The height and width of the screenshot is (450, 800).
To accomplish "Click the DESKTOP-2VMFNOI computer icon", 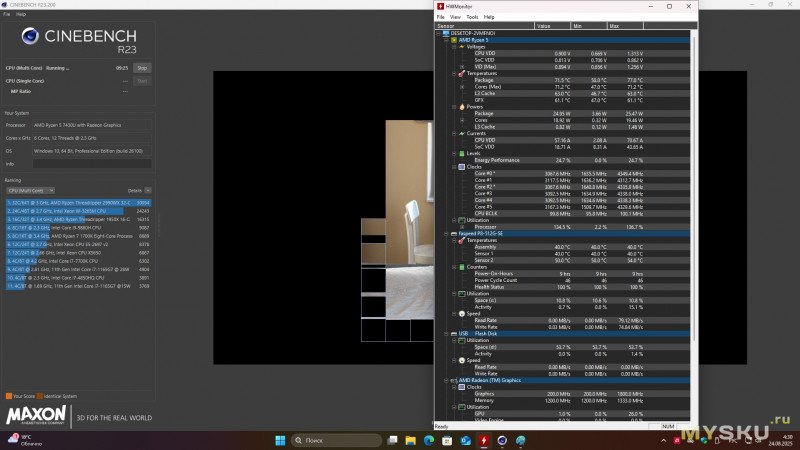I will (446, 33).
